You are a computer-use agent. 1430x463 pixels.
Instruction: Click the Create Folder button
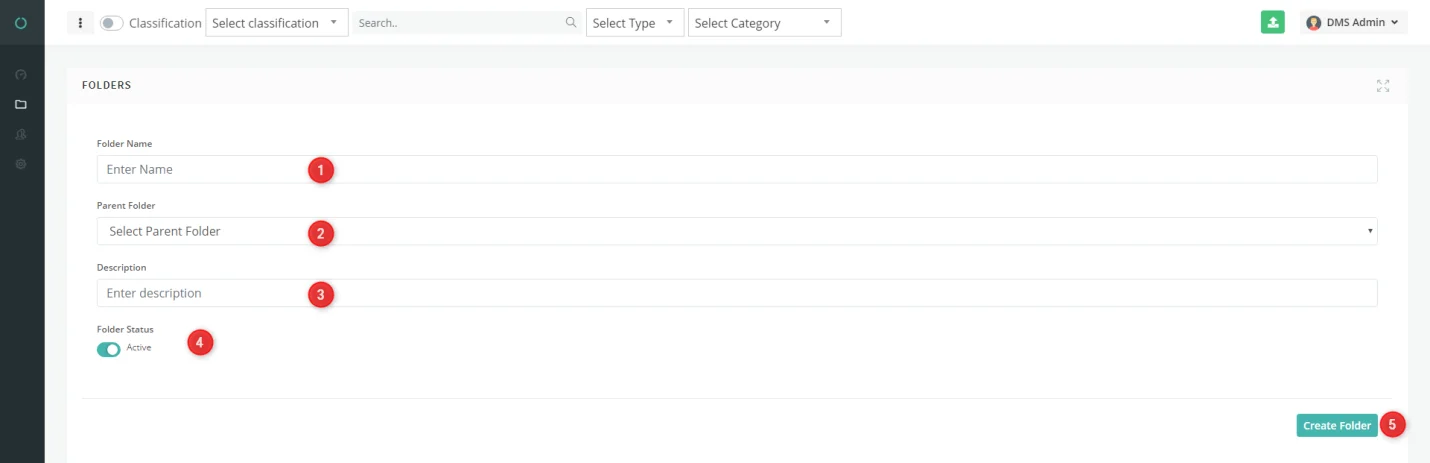point(1337,425)
